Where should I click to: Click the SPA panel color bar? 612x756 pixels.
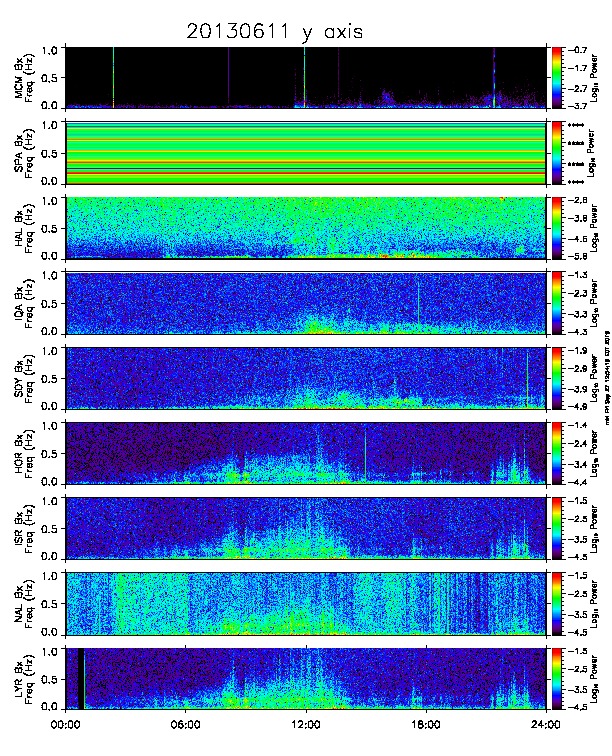[557, 153]
